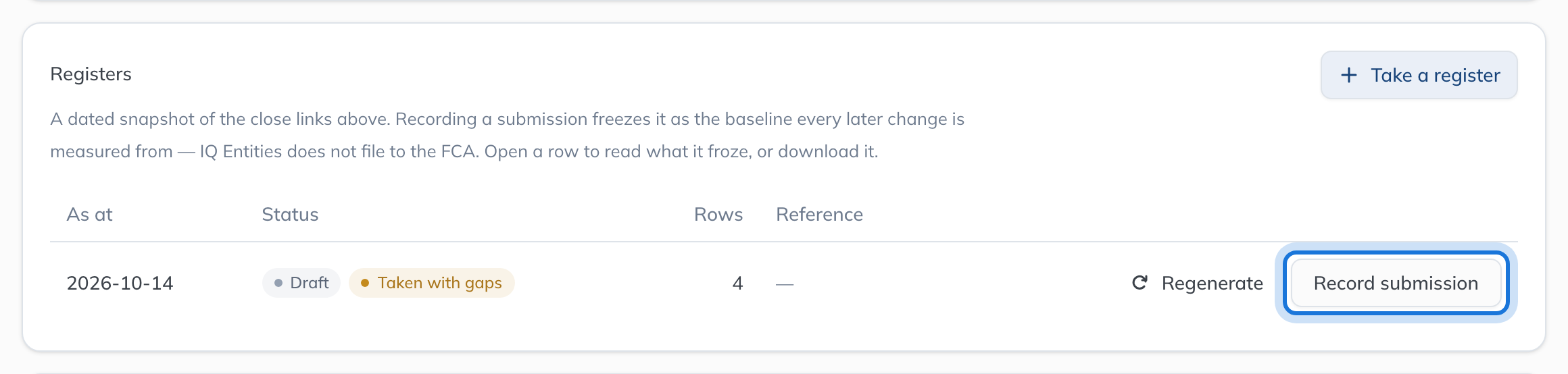This screenshot has height=374, width=1568.
Task: Select the Draft status badge
Action: pyautogui.click(x=301, y=283)
